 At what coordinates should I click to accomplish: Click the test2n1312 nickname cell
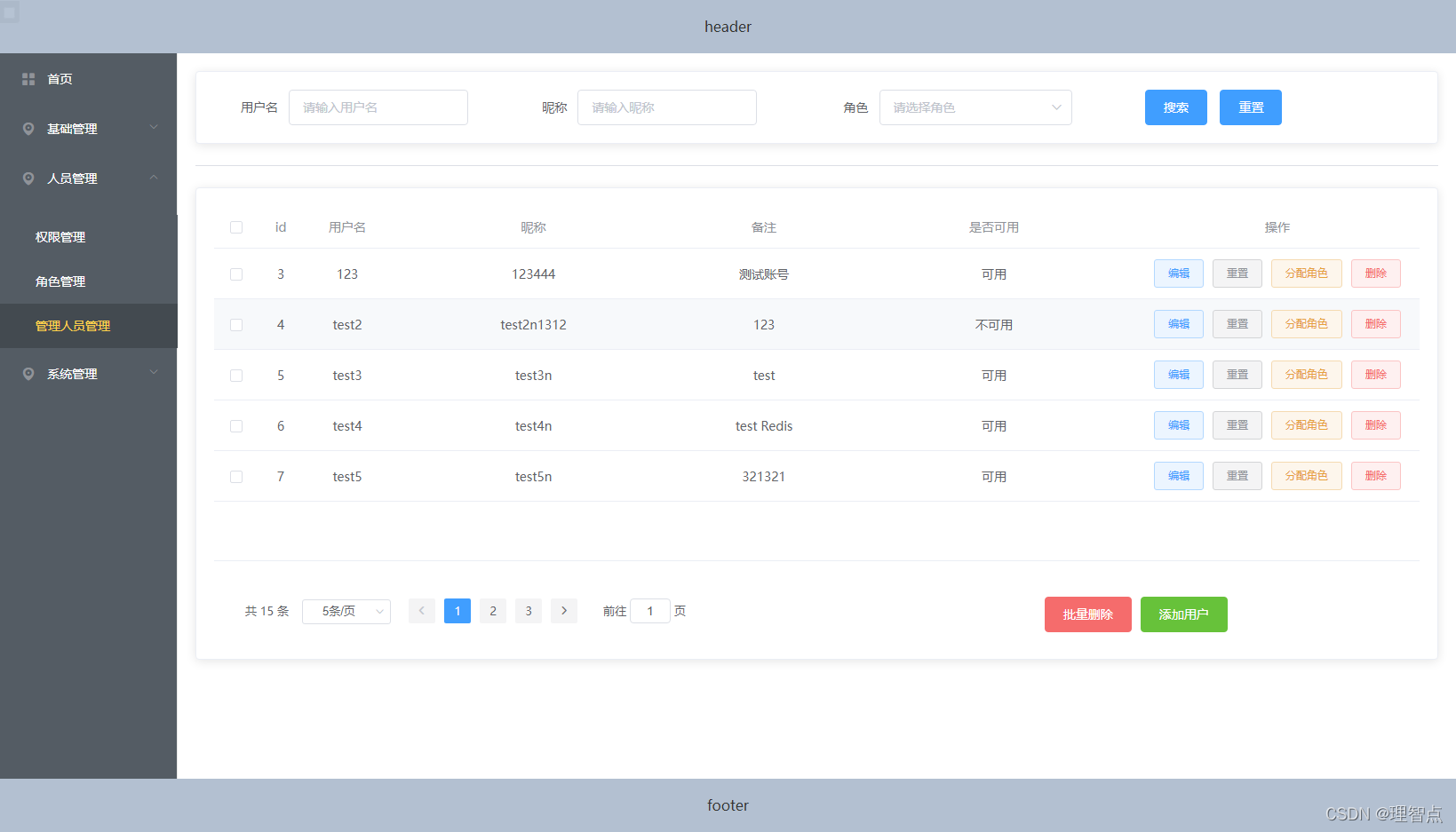point(533,325)
